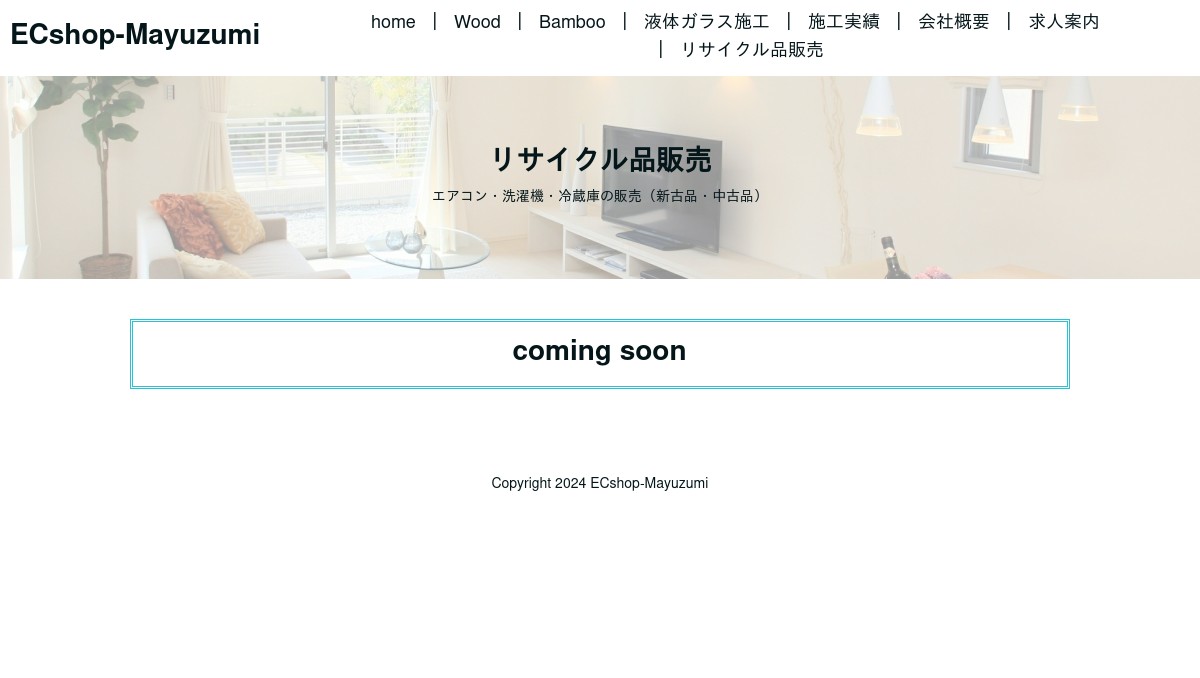Visit the 液体ガラス施工 page
The height and width of the screenshot is (678, 1200).
click(x=707, y=21)
